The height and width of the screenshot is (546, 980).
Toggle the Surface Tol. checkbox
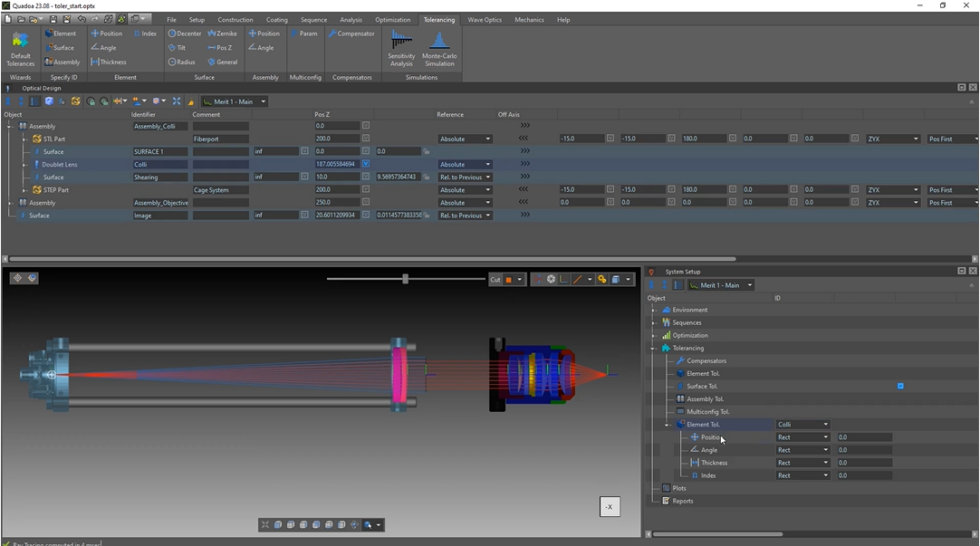(900, 386)
